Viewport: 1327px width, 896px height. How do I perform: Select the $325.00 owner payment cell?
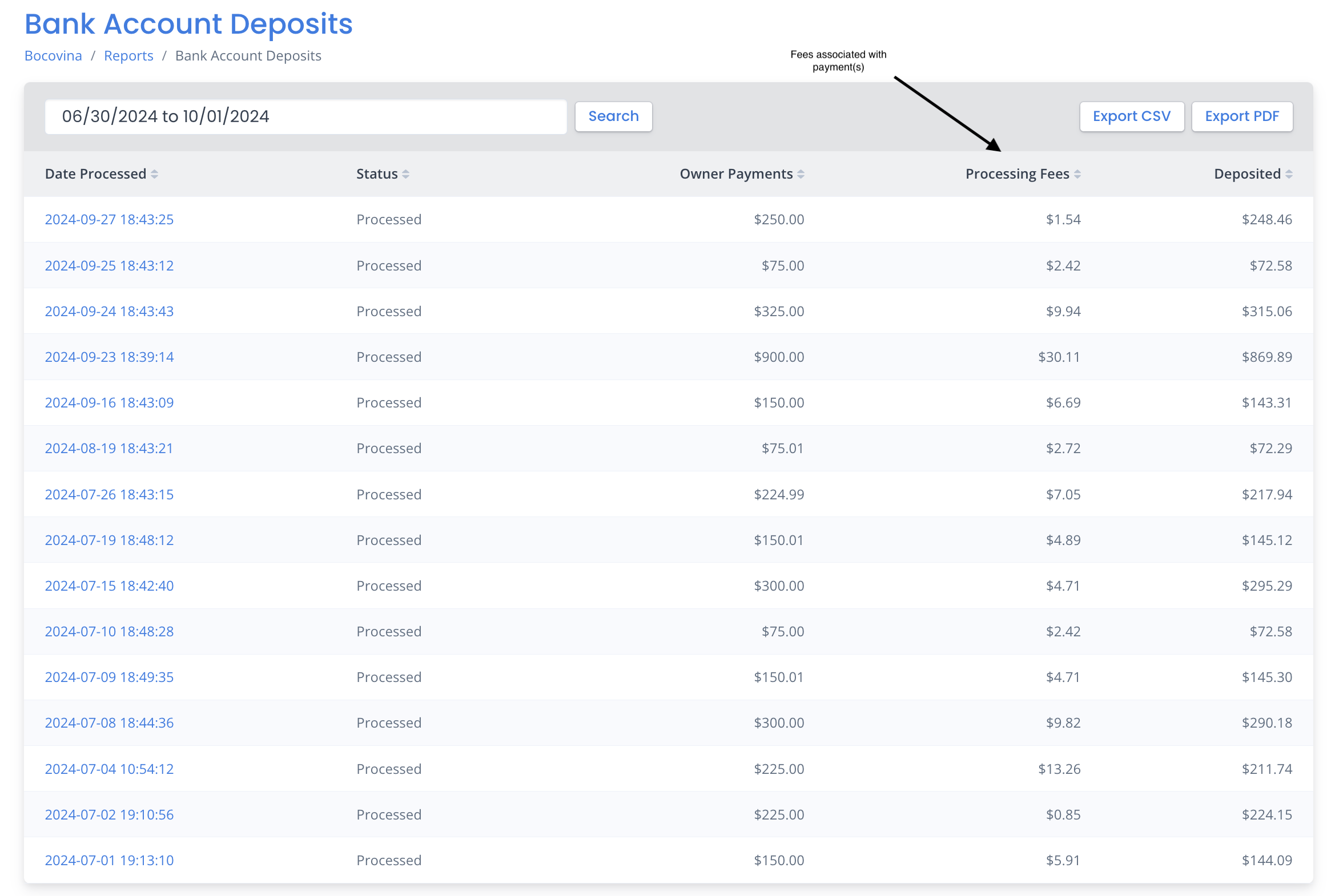(x=779, y=311)
